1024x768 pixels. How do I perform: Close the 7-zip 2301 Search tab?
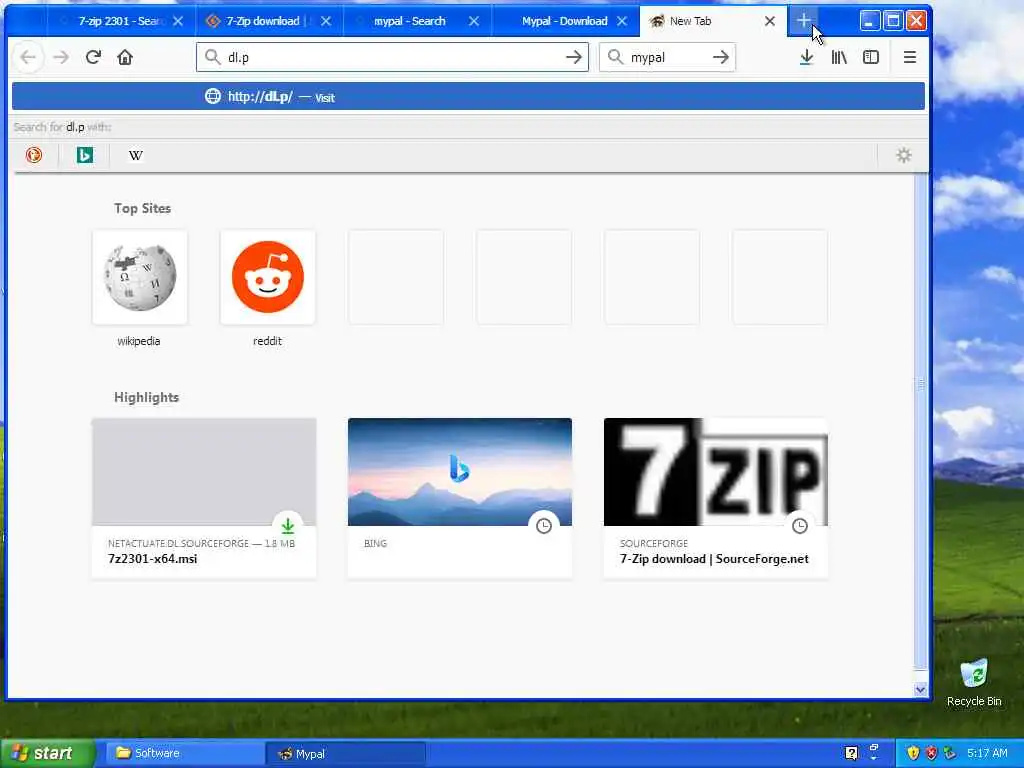click(178, 21)
